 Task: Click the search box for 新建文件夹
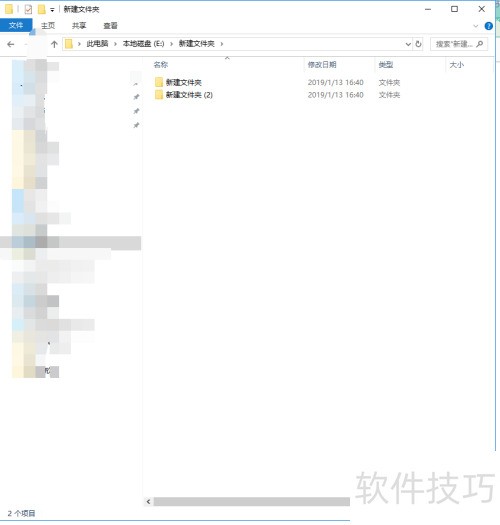click(x=458, y=44)
